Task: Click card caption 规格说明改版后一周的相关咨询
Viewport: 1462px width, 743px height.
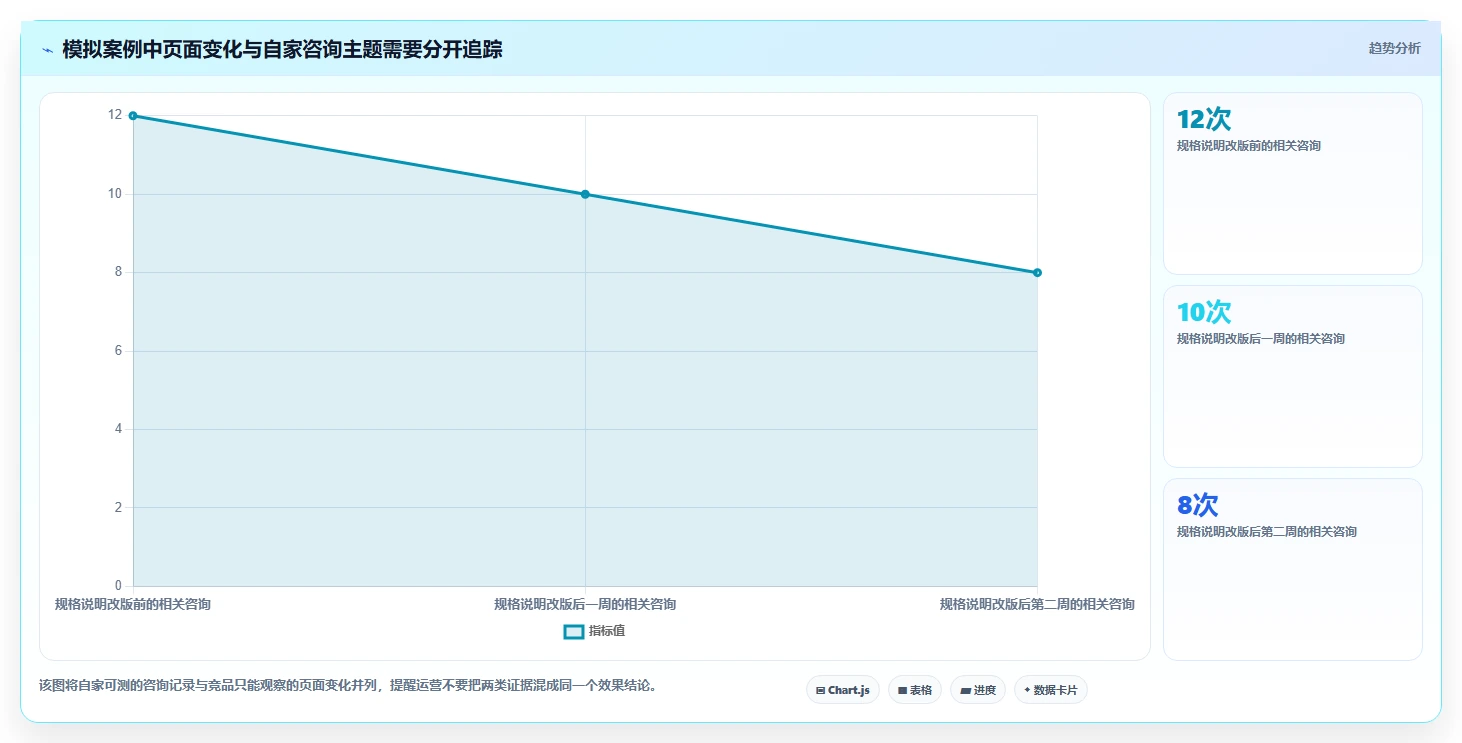Action: [1261, 339]
